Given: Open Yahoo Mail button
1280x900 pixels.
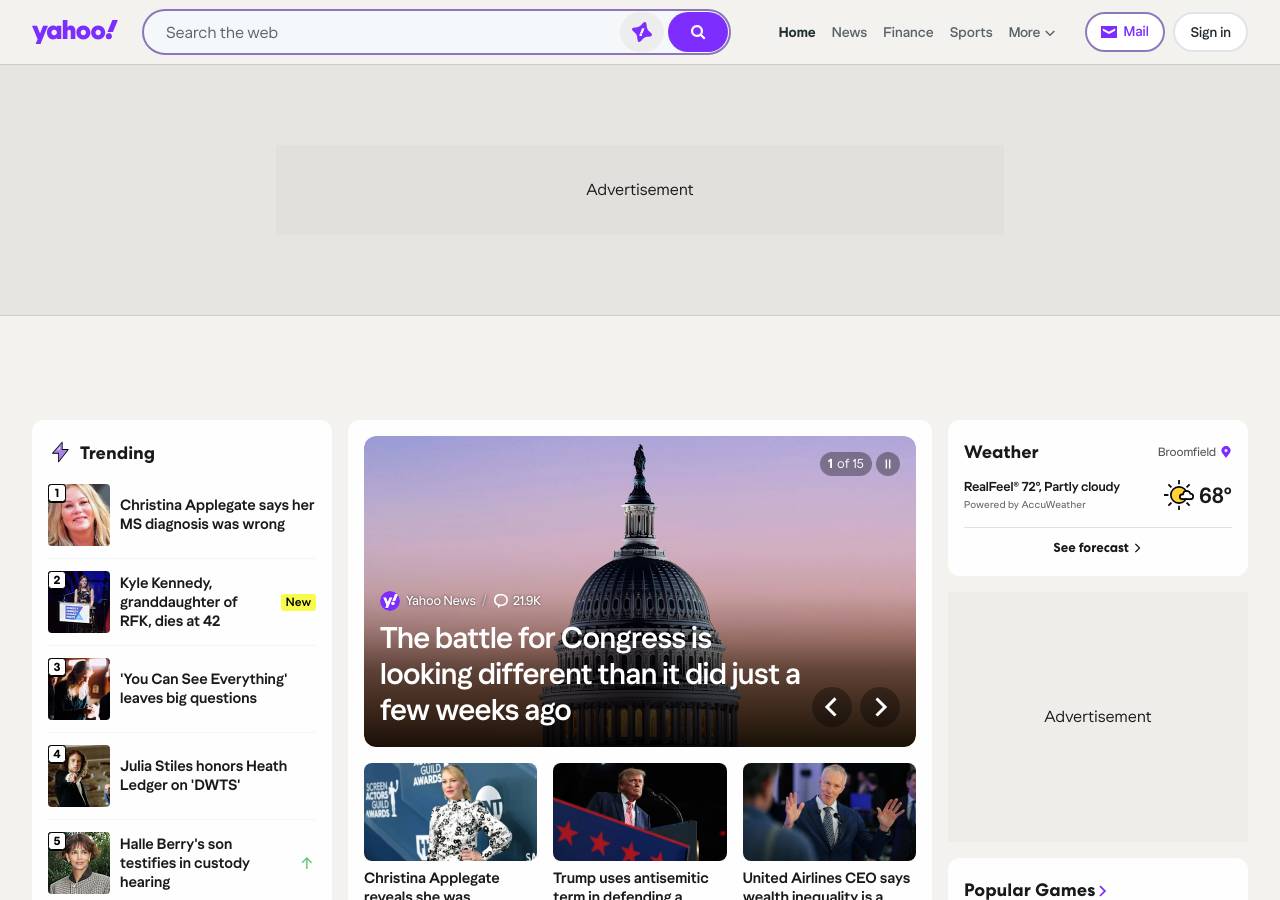Looking at the screenshot, I should coord(1125,32).
